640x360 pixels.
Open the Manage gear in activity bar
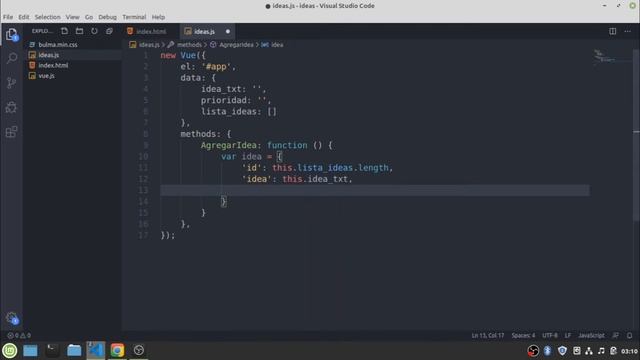[11, 318]
